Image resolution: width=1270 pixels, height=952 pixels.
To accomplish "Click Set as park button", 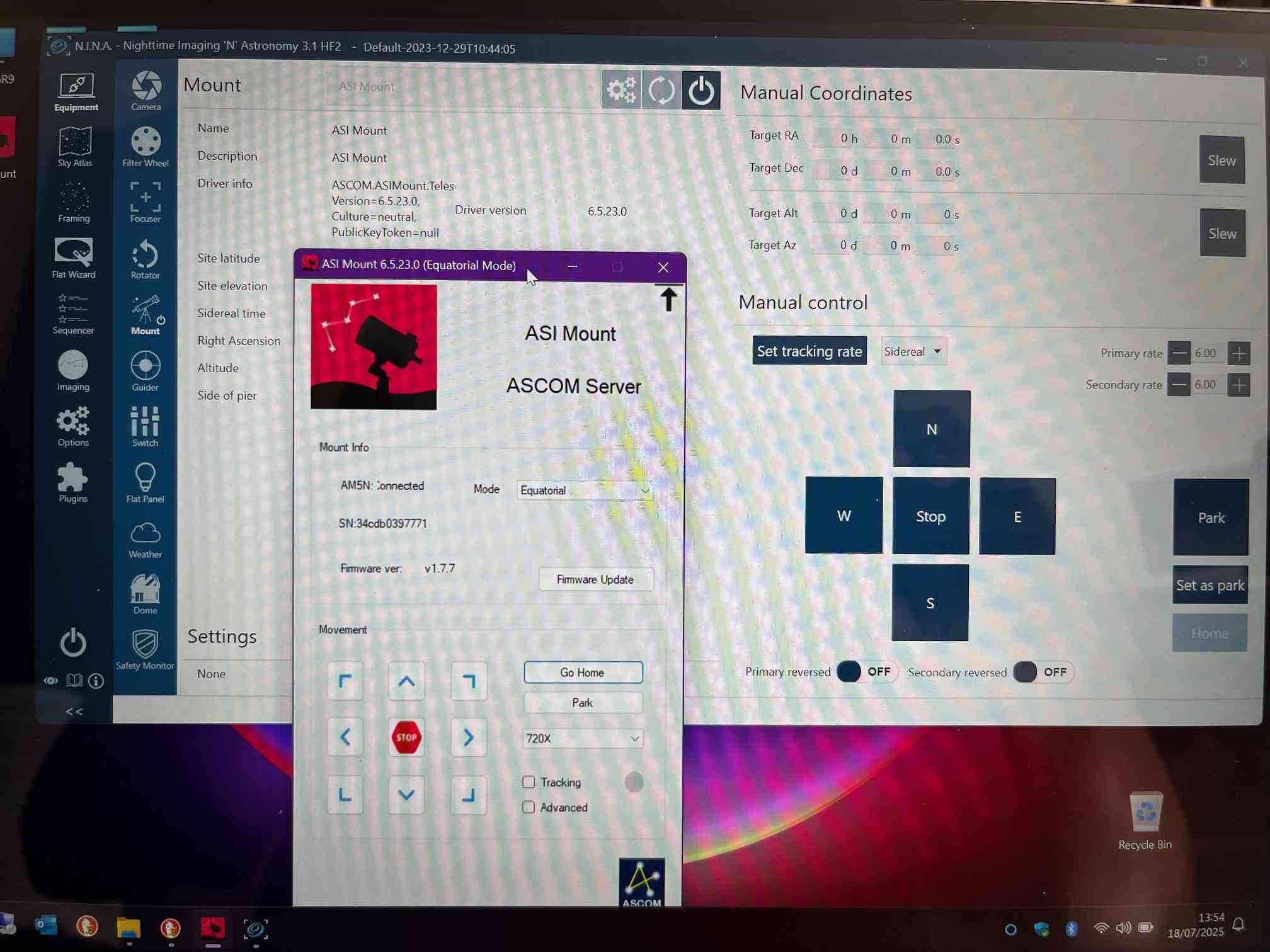I will tap(1210, 586).
